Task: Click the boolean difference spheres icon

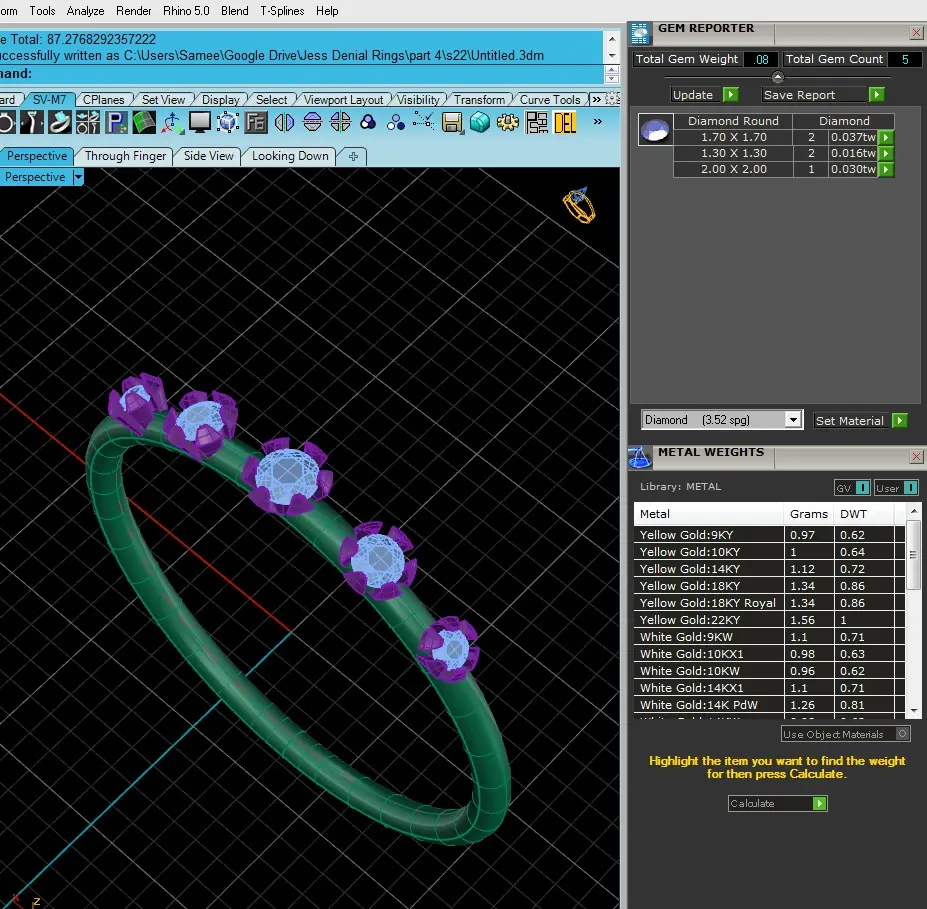Action: [x=396, y=122]
